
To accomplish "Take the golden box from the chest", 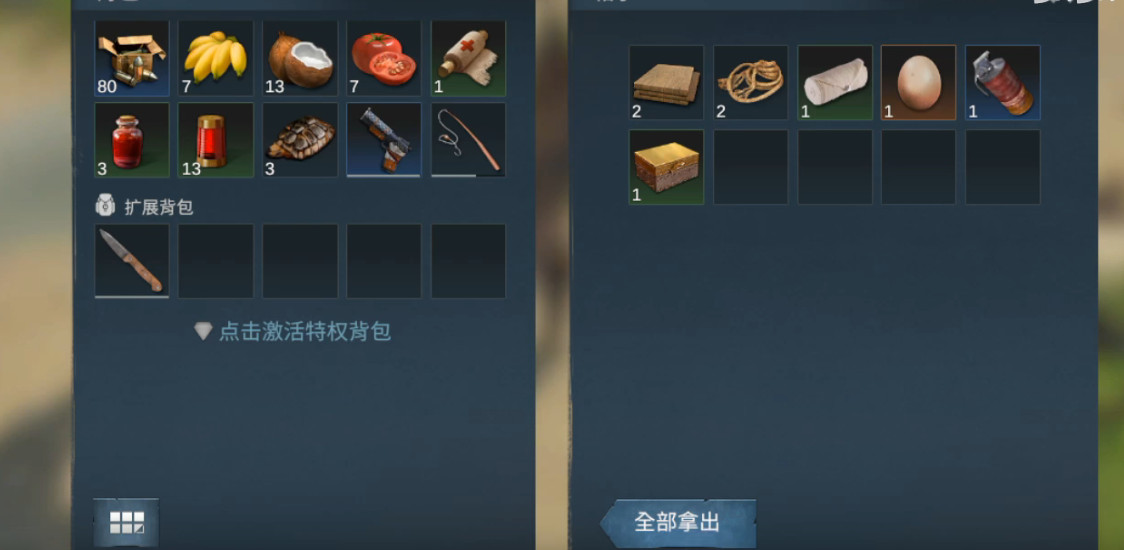I will tap(667, 167).
